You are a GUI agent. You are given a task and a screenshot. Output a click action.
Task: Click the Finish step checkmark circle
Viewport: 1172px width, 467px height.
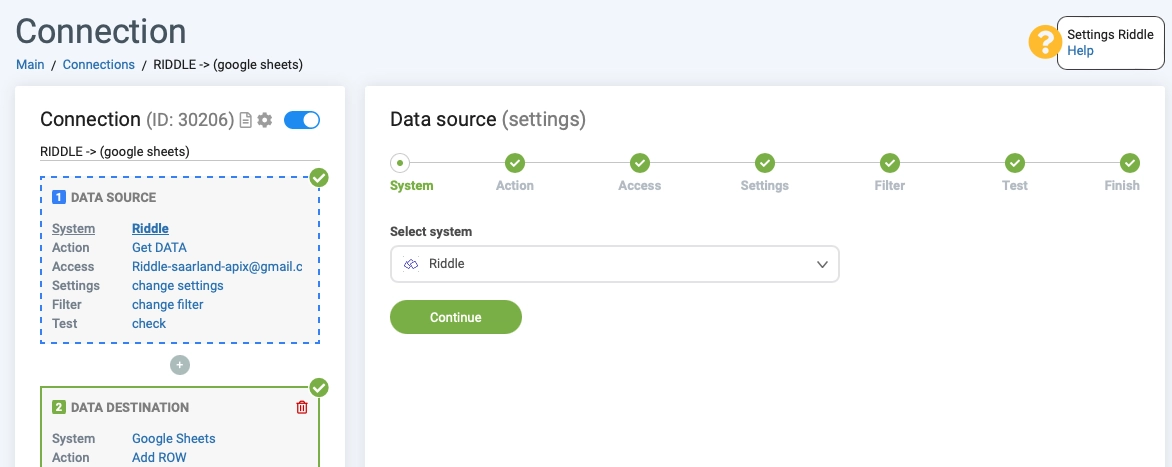[x=1129, y=162]
